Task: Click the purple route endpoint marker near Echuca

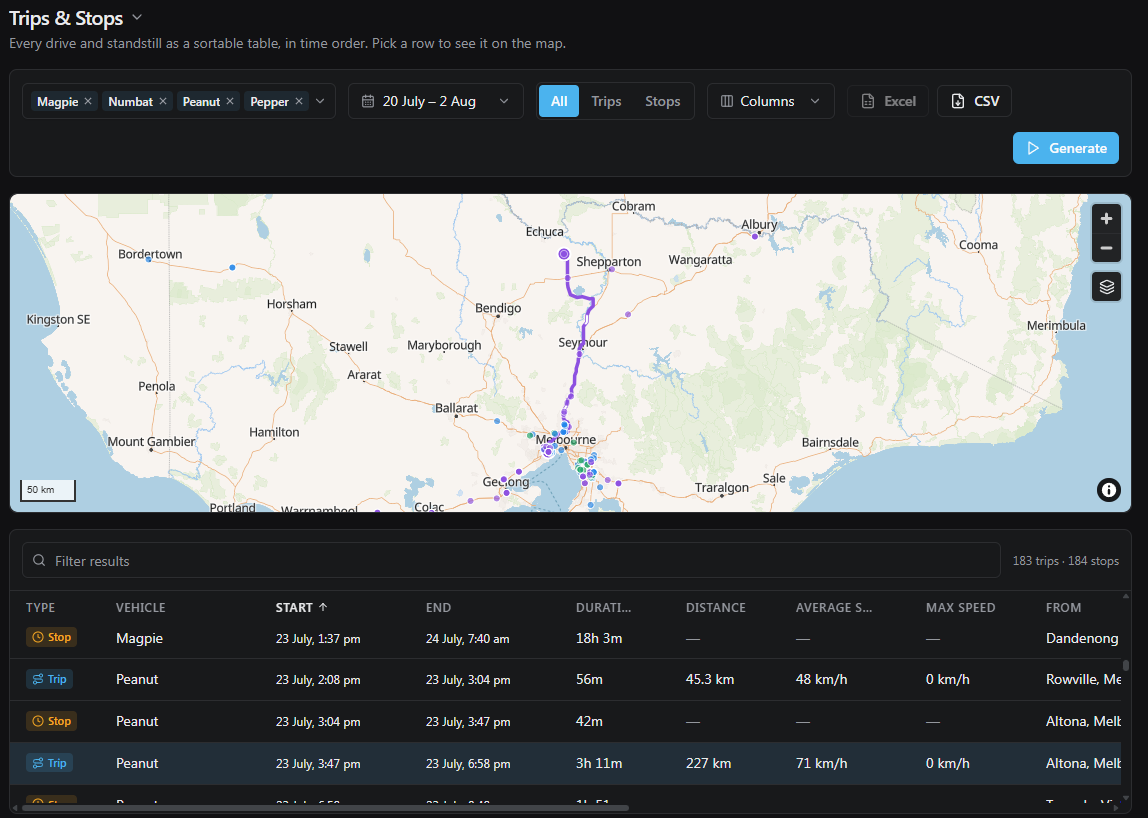Action: point(564,254)
